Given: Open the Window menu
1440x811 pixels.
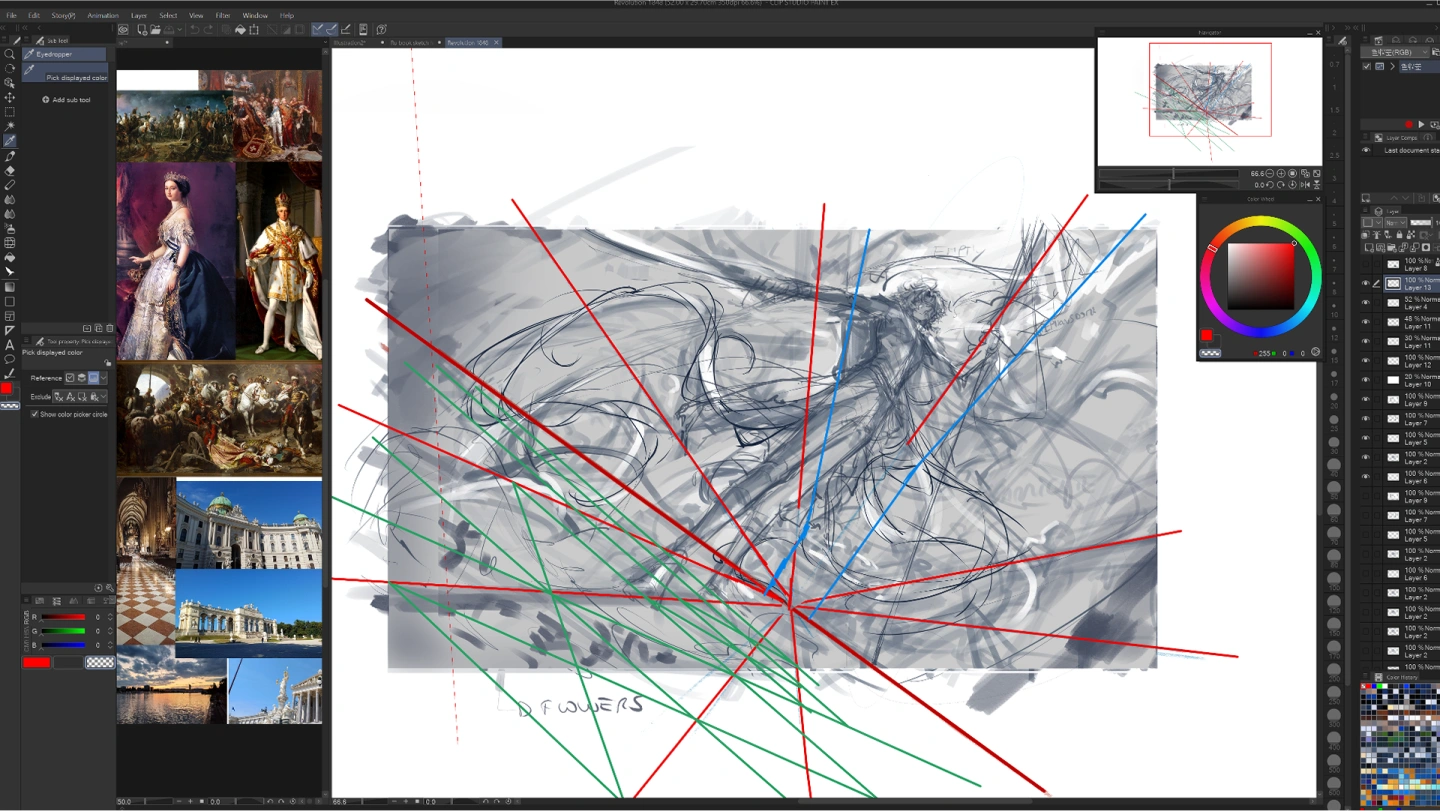Looking at the screenshot, I should tap(255, 15).
